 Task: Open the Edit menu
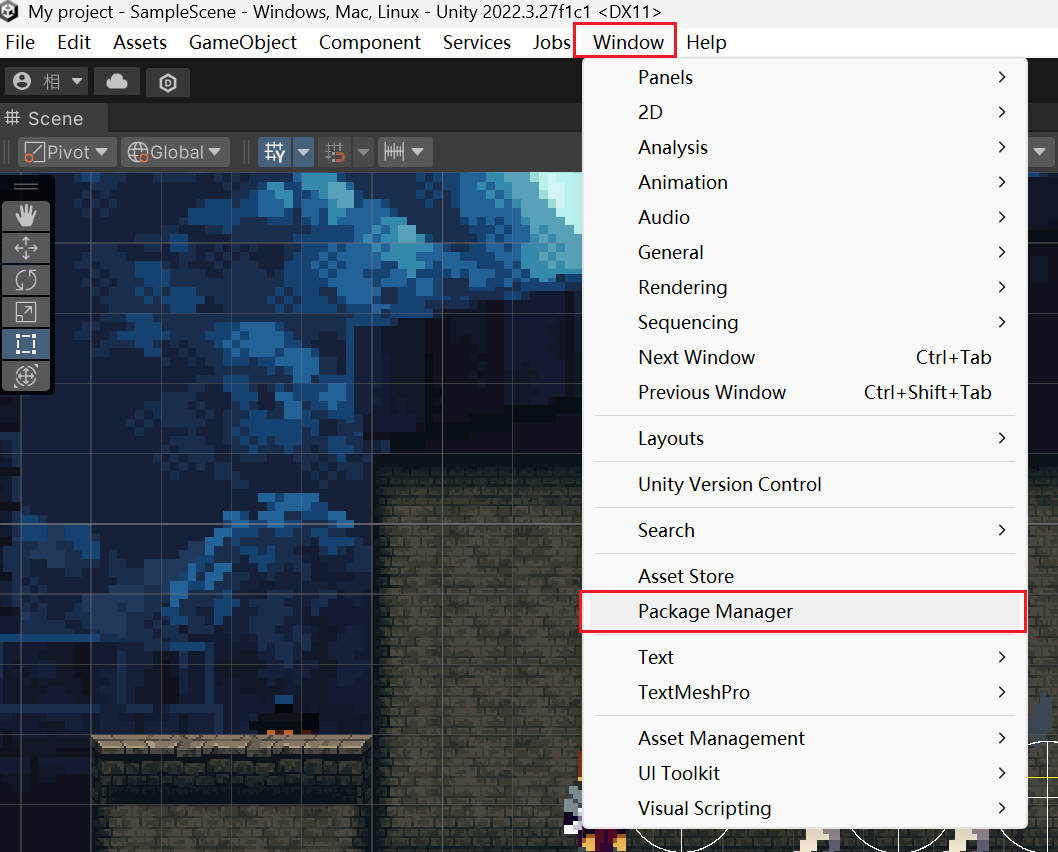(x=74, y=42)
